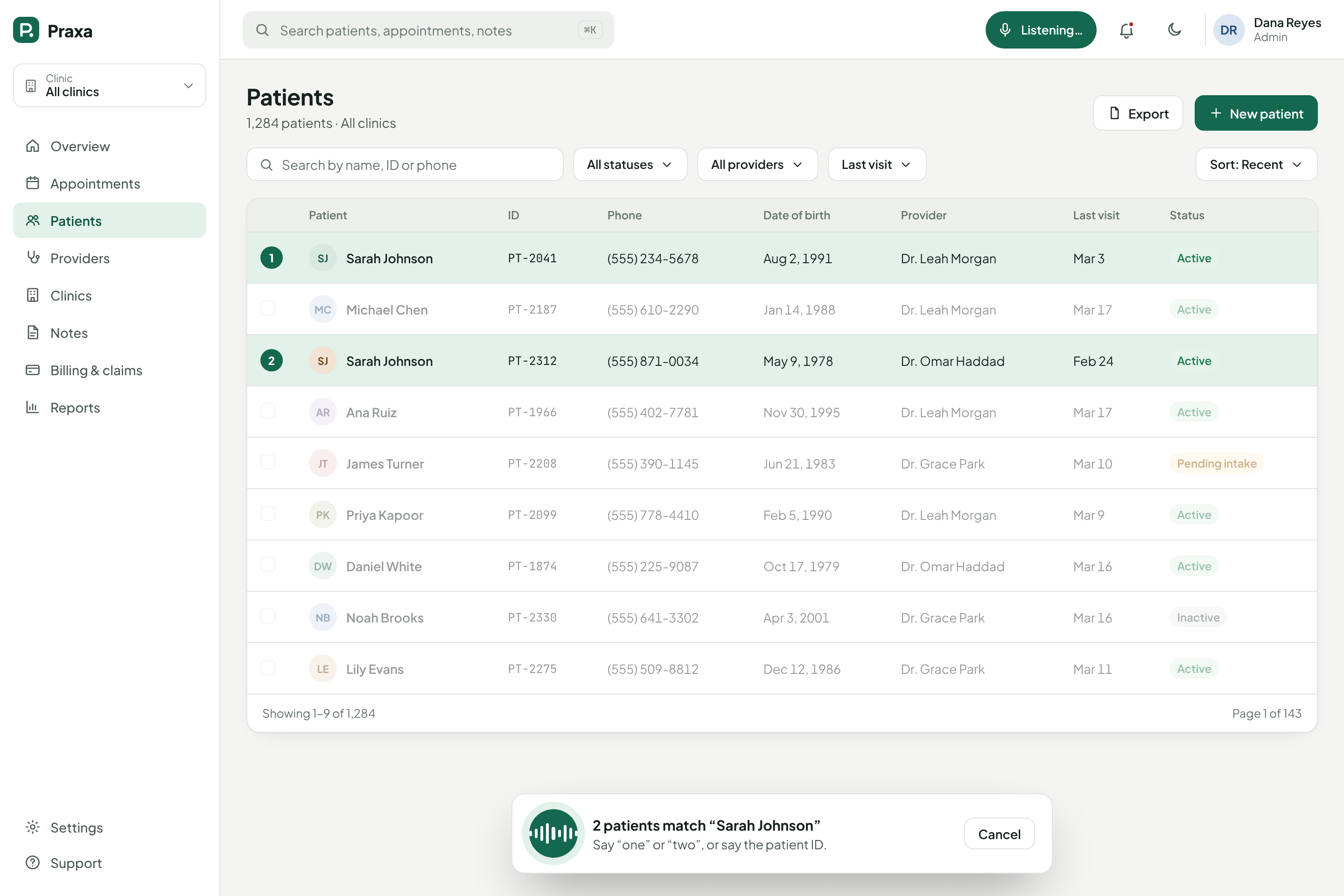Focus Search by name, ID or phone
Image resolution: width=1344 pixels, height=896 pixels.
(x=405, y=165)
